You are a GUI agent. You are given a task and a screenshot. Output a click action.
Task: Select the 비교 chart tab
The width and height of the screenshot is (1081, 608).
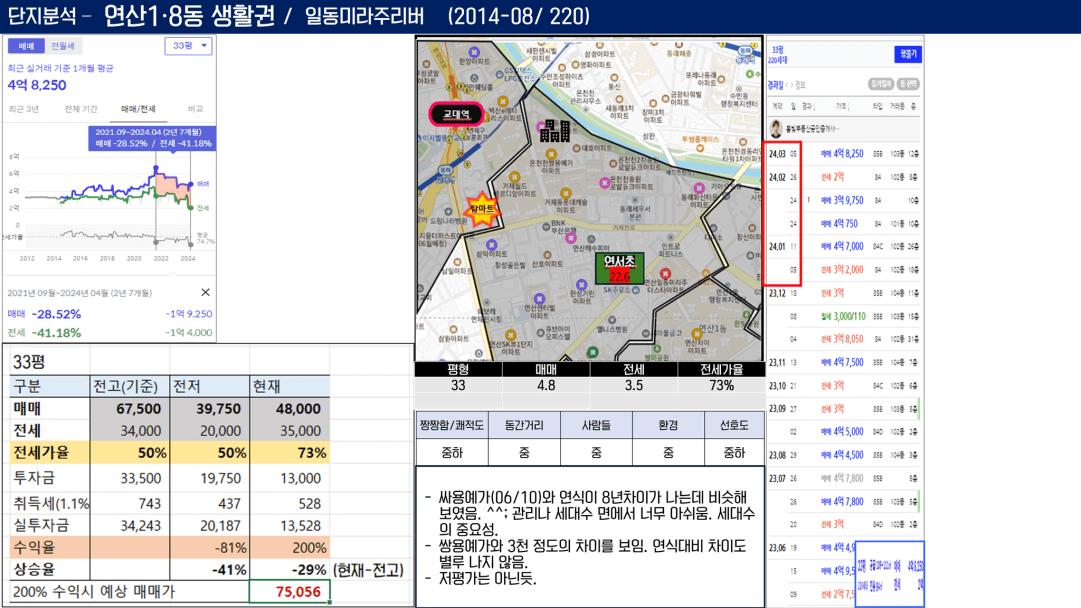pyautogui.click(x=195, y=109)
